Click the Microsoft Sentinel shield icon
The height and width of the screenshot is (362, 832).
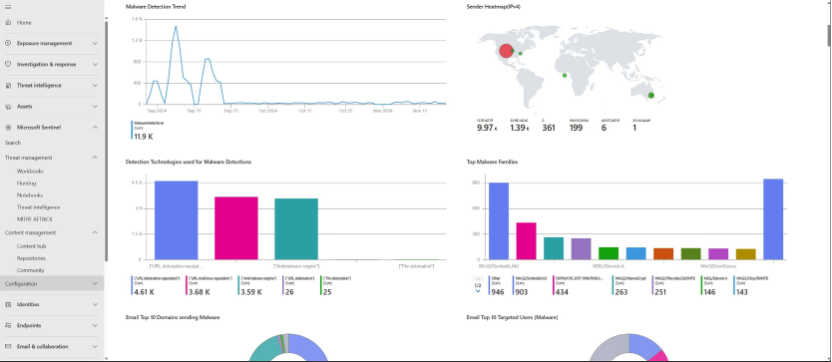(x=8, y=127)
